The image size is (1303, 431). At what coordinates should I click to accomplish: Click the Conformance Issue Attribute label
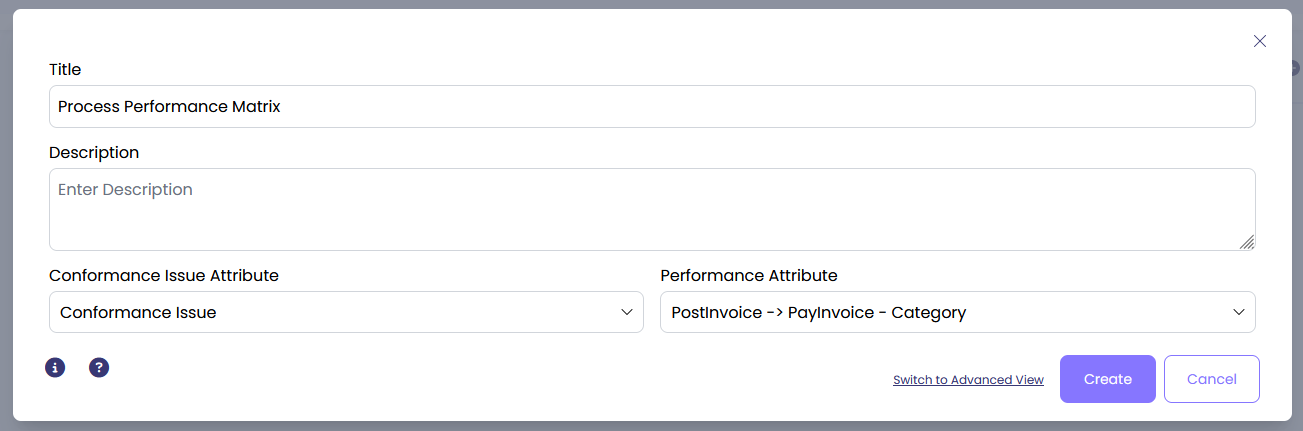pyautogui.click(x=164, y=275)
